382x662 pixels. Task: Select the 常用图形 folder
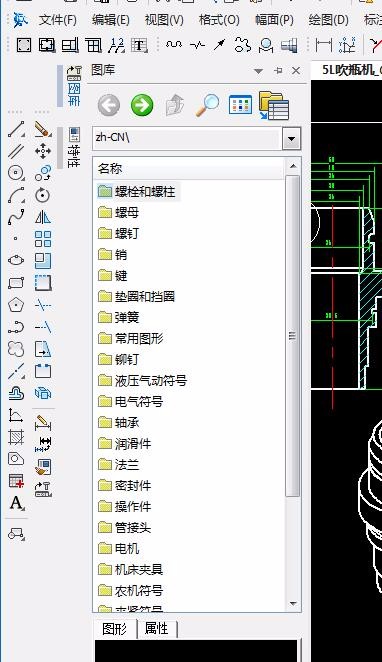click(130, 338)
